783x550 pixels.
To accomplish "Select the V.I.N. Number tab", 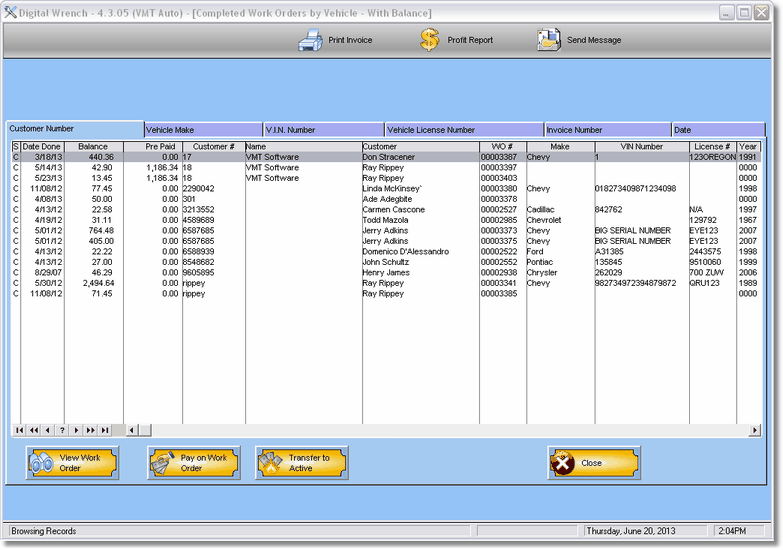I will 323,130.
